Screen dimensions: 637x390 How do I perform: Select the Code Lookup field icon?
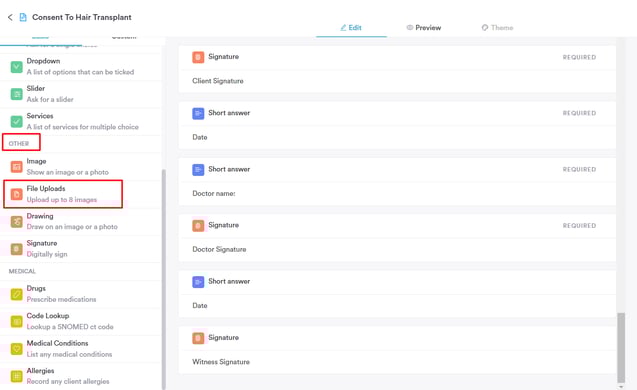point(17,321)
